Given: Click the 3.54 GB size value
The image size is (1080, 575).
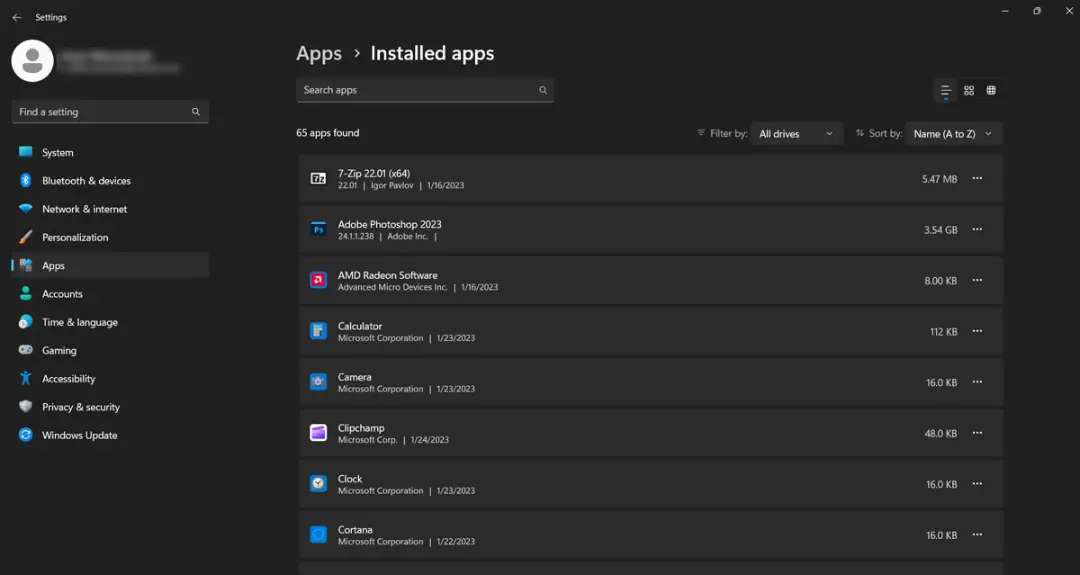Looking at the screenshot, I should pyautogui.click(x=941, y=230).
